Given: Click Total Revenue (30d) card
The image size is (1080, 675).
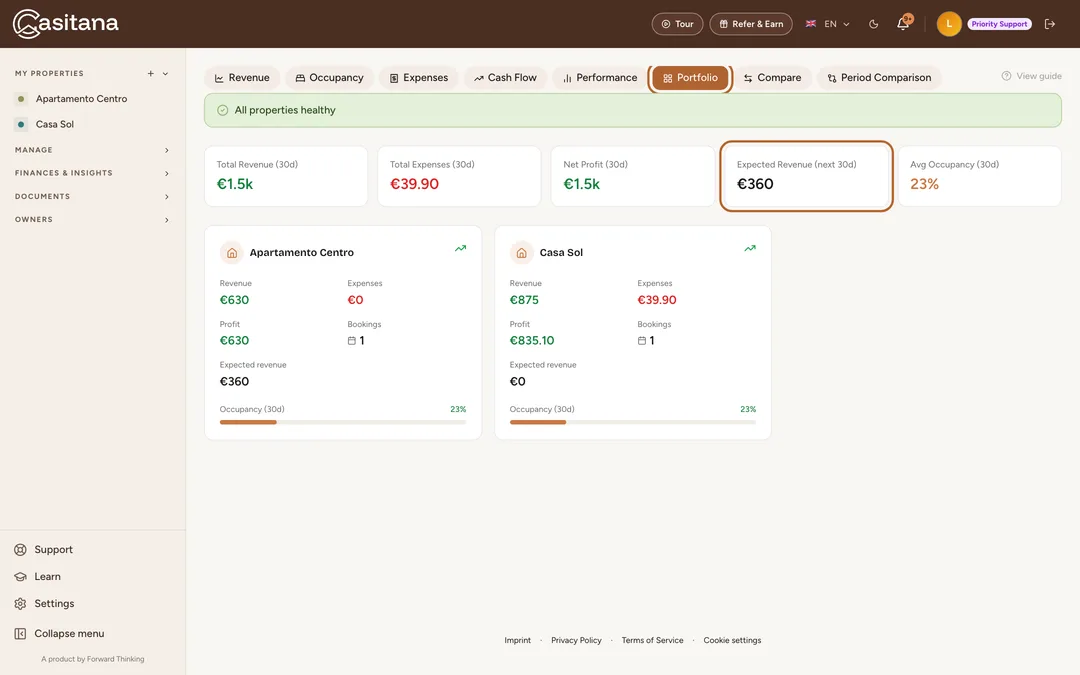Looking at the screenshot, I should [x=286, y=176].
